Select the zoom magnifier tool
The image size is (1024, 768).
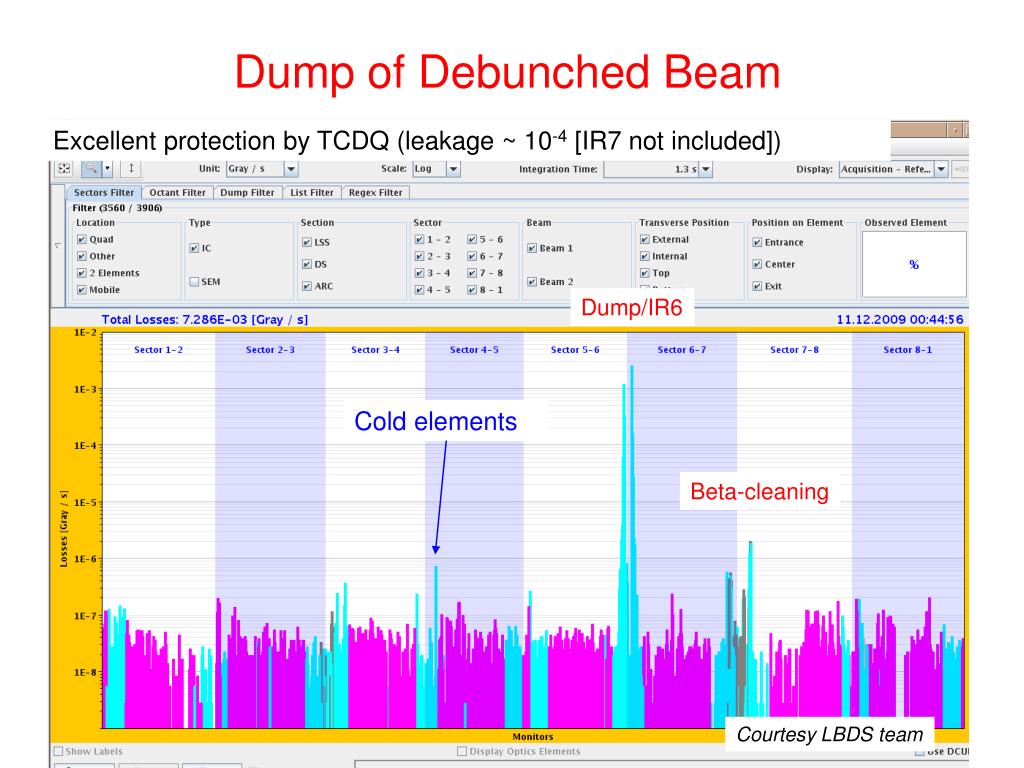(x=91, y=168)
